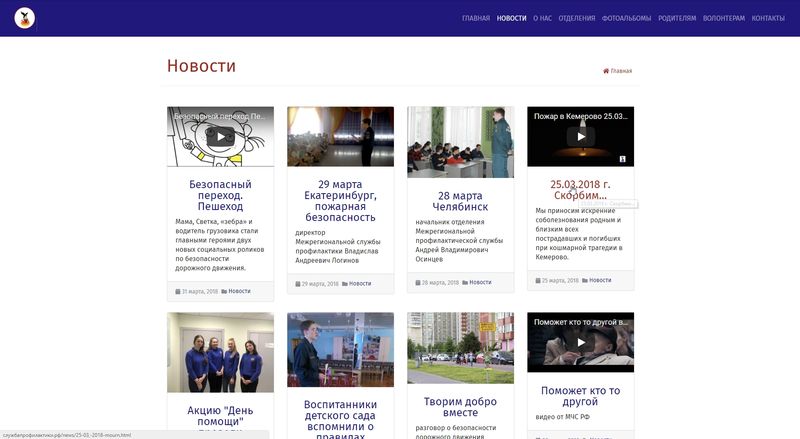Play the Поможет кто то другой video
This screenshot has width=800, height=439.
tap(581, 343)
